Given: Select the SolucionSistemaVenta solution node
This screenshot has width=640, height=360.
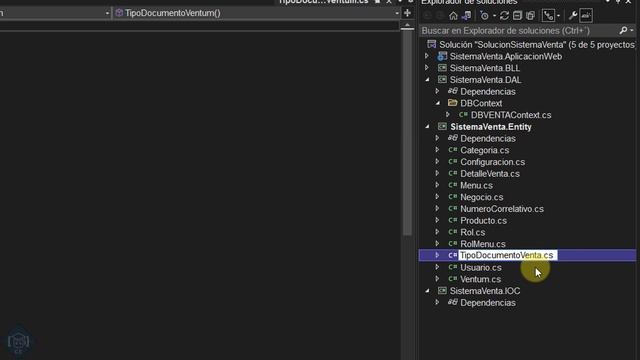Looking at the screenshot, I should tap(536, 44).
